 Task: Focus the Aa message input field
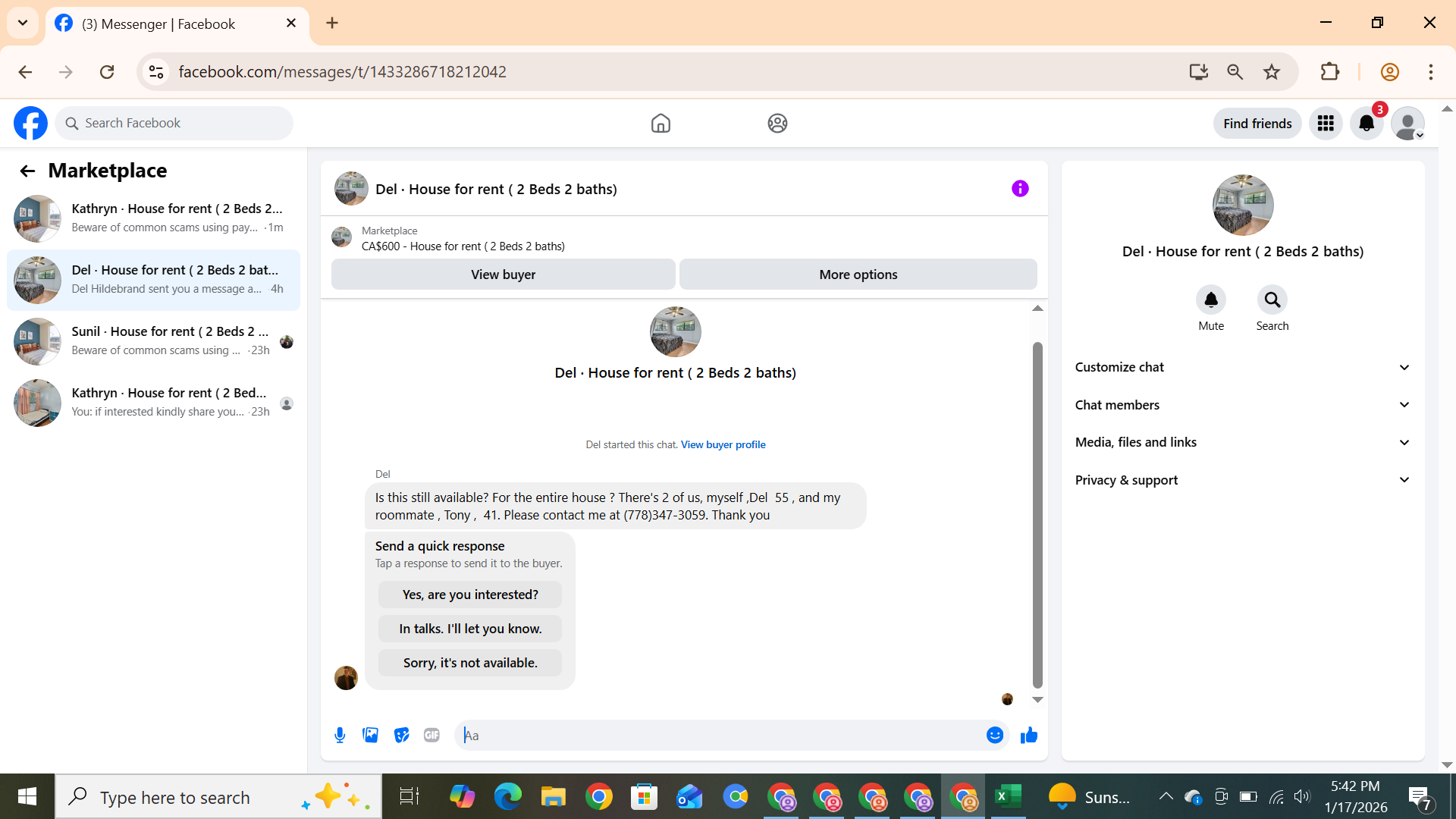[x=720, y=735]
